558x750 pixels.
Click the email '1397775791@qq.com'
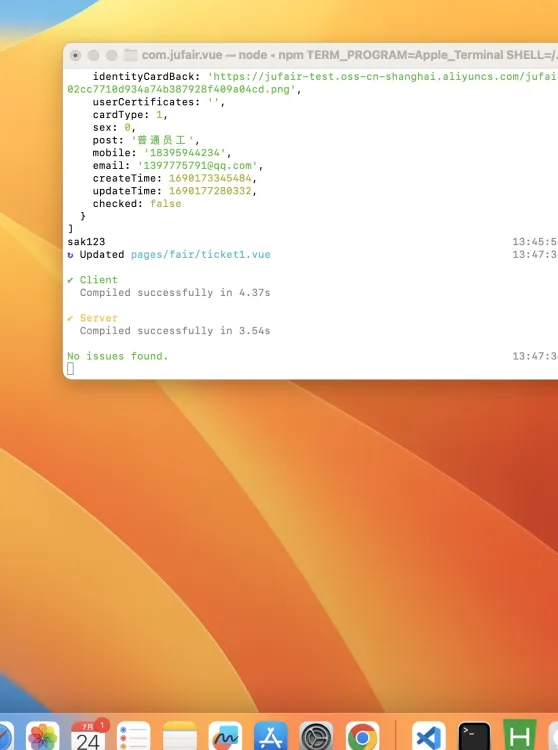pyautogui.click(x=197, y=165)
